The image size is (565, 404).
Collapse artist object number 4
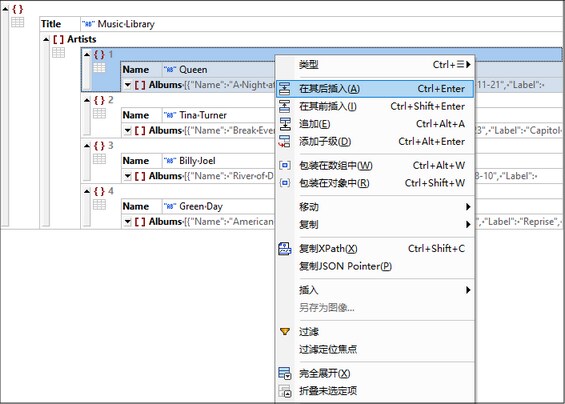pos(87,191)
